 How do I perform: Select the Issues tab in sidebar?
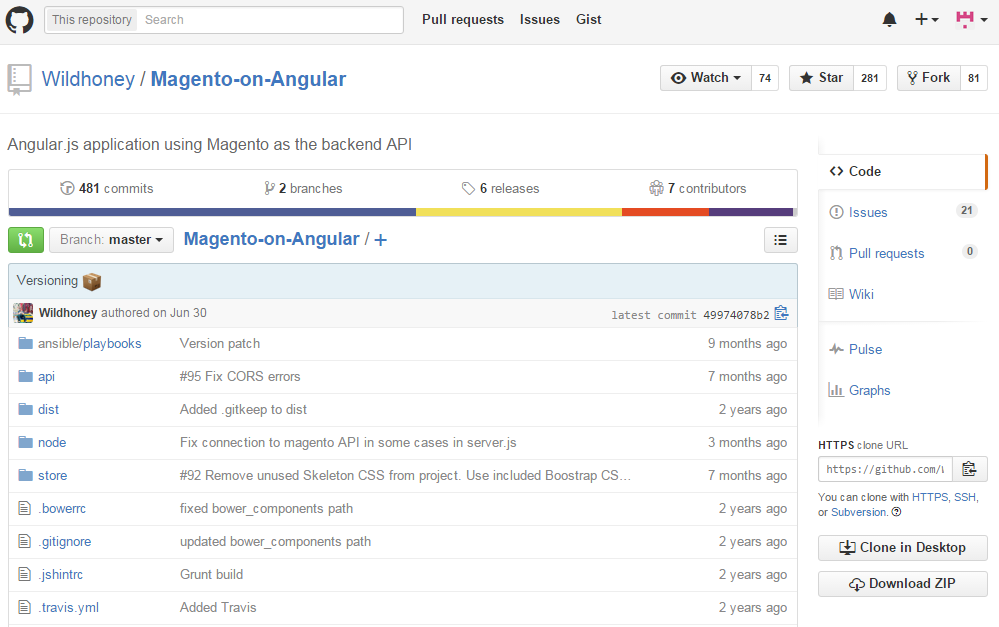(902, 212)
